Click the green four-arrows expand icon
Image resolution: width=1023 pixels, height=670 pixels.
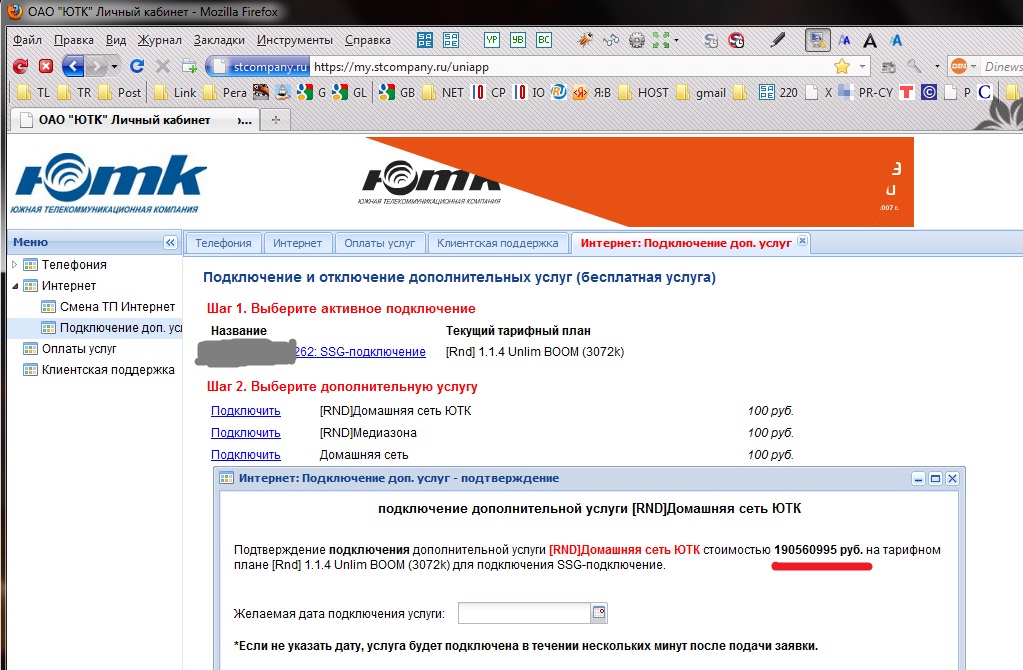point(661,40)
